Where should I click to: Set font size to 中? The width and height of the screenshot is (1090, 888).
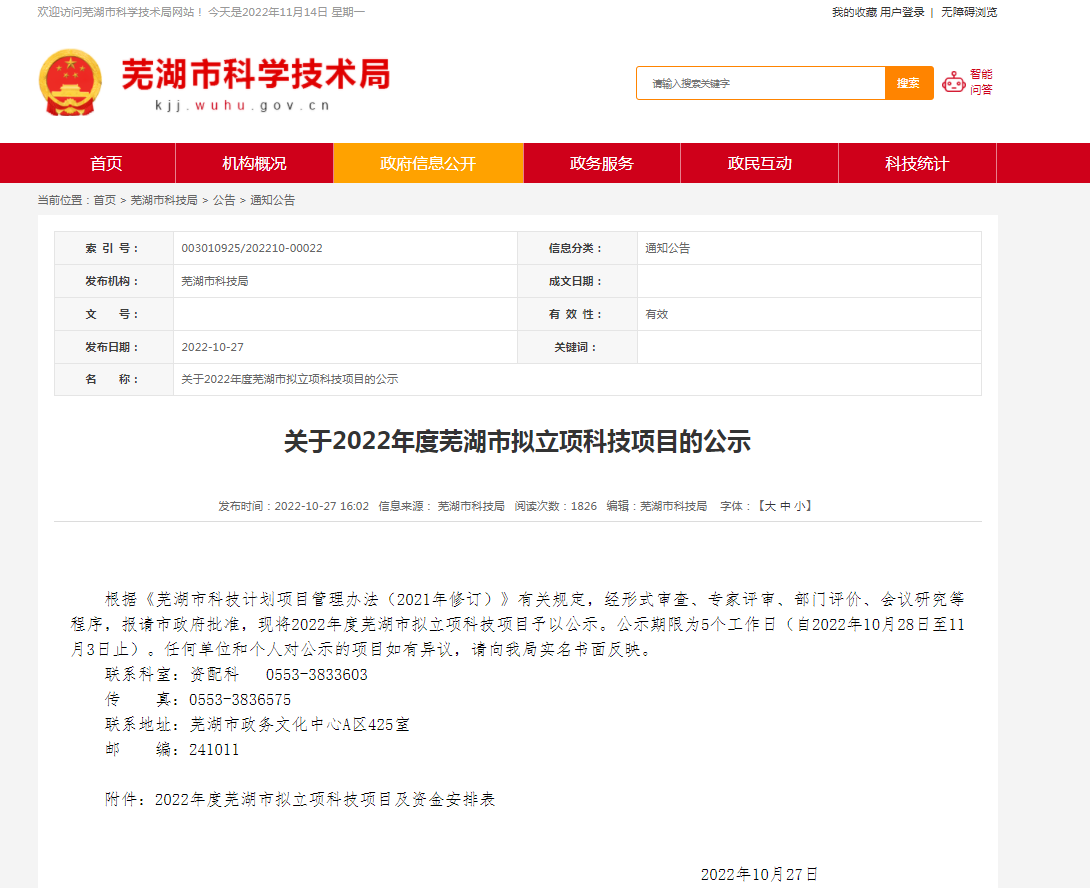pos(786,506)
